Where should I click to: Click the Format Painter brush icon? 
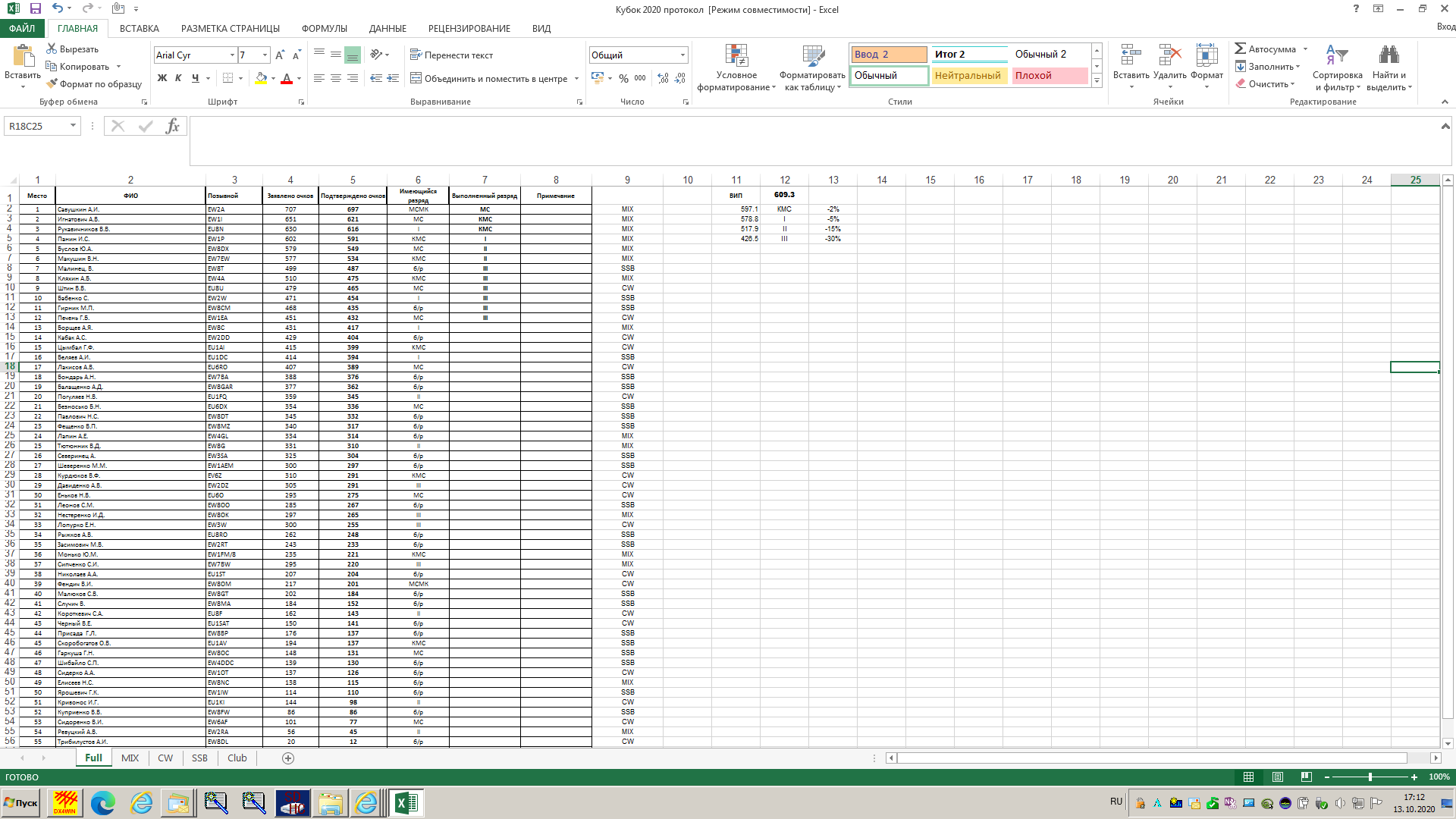pos(52,84)
